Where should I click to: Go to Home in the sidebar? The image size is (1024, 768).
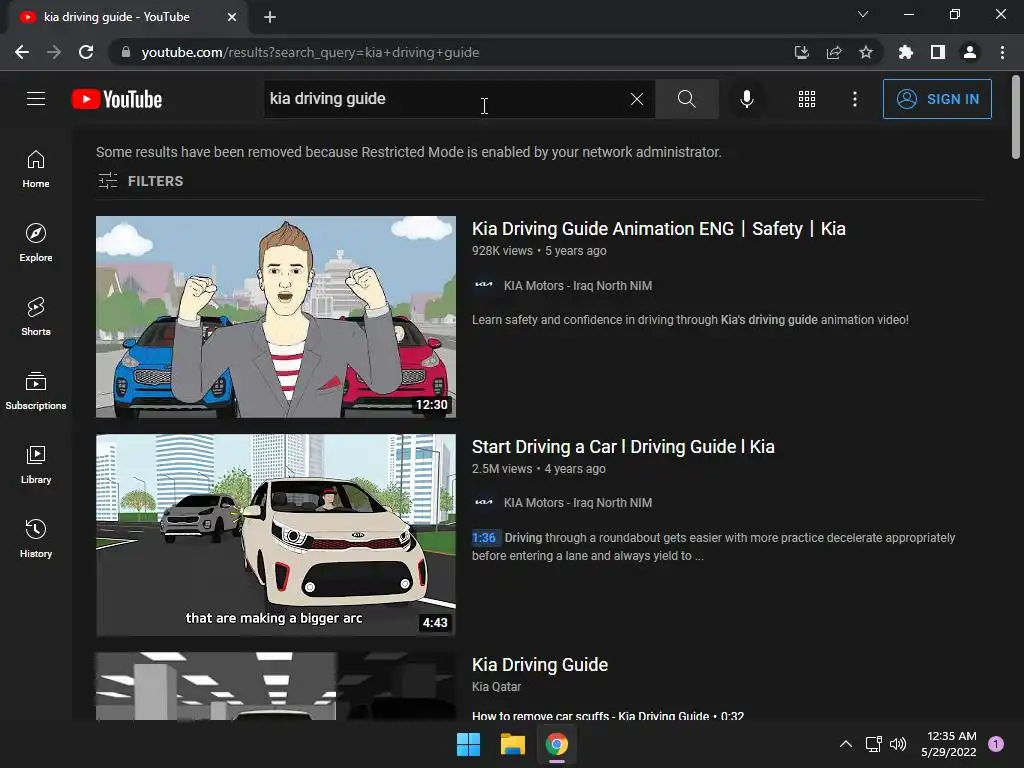coord(36,169)
